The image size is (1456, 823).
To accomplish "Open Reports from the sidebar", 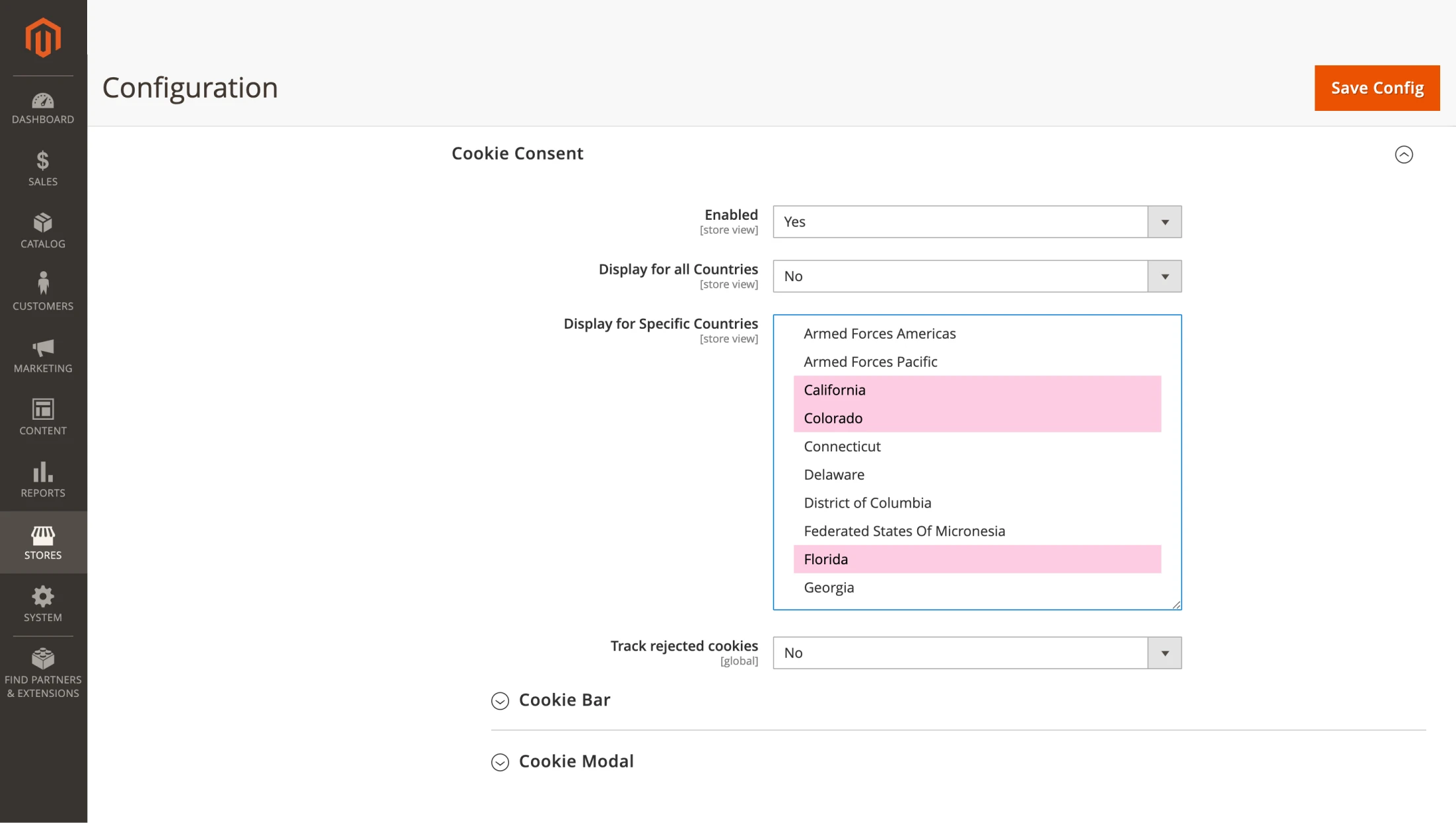I will pyautogui.click(x=42, y=478).
